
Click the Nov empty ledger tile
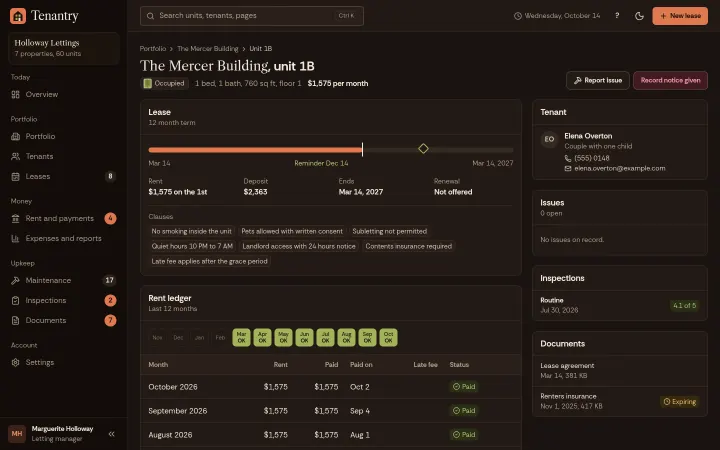158,338
